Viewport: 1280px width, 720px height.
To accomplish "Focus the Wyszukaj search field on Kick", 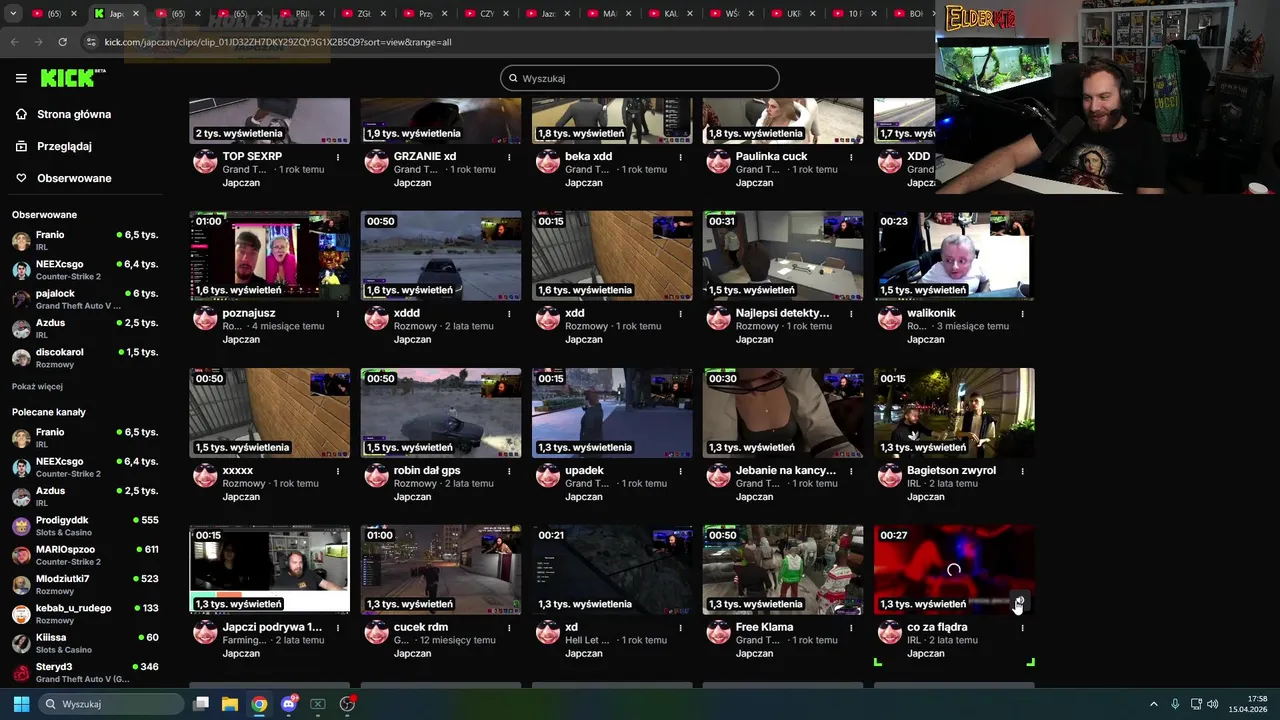I will tap(640, 78).
